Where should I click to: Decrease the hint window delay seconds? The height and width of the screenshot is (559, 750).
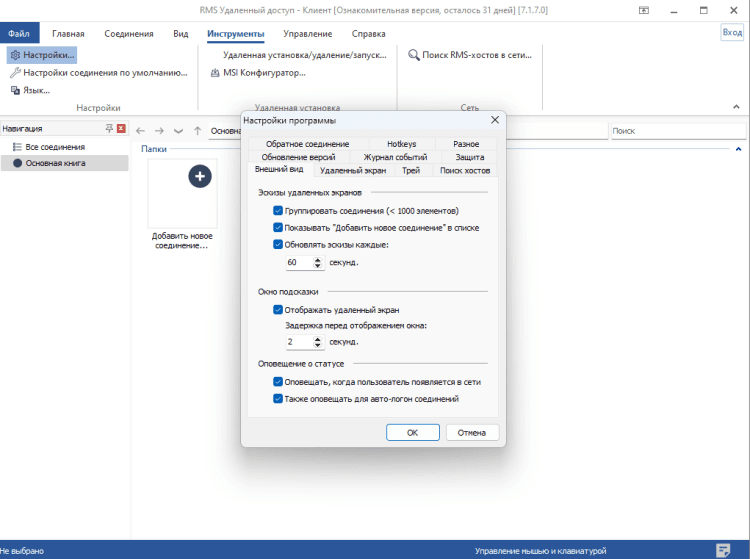(x=318, y=344)
